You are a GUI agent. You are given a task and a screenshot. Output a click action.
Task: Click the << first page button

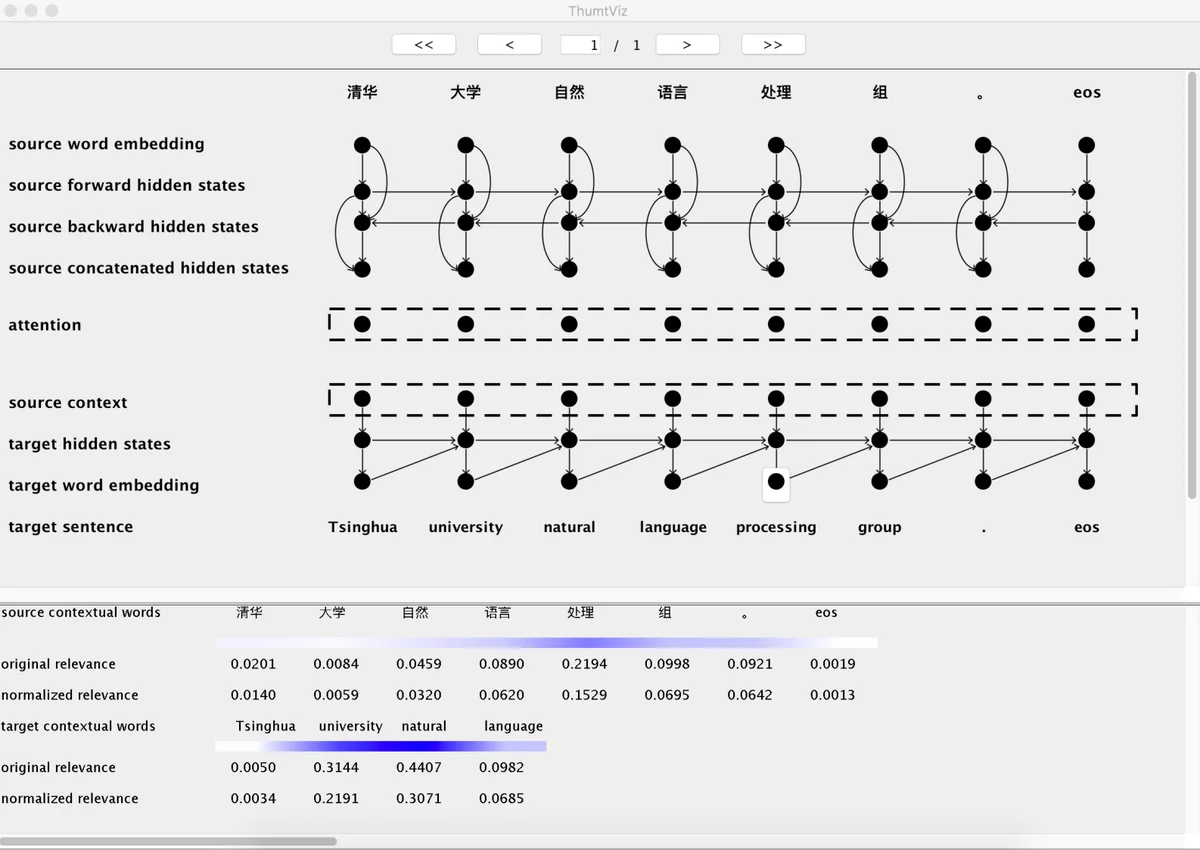[423, 44]
